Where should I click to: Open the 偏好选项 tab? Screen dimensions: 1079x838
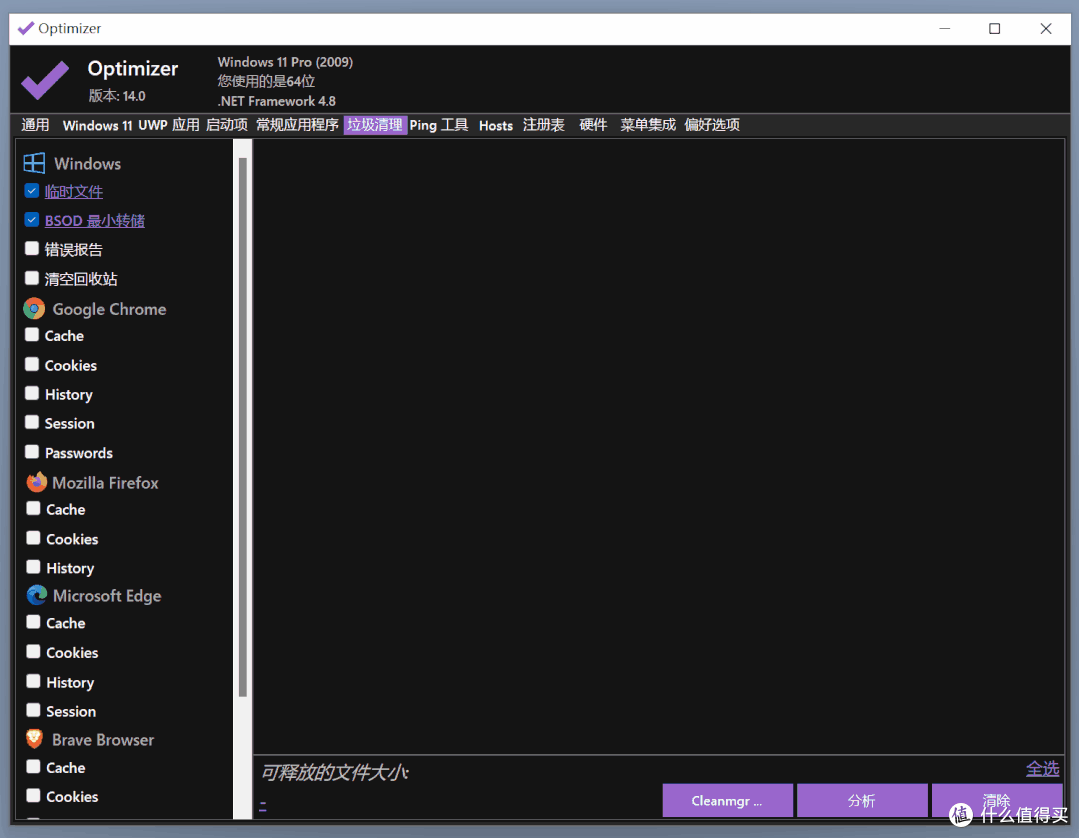pos(712,125)
